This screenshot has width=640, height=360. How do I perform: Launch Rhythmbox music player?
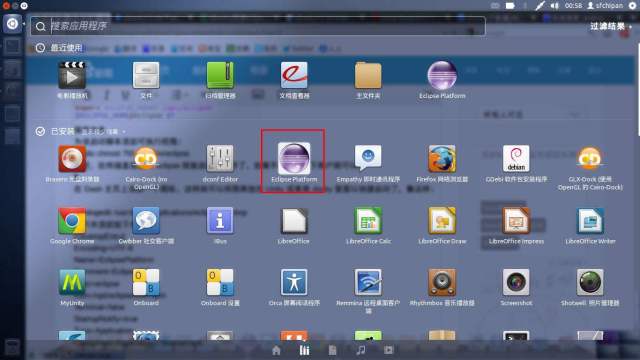(x=442, y=287)
